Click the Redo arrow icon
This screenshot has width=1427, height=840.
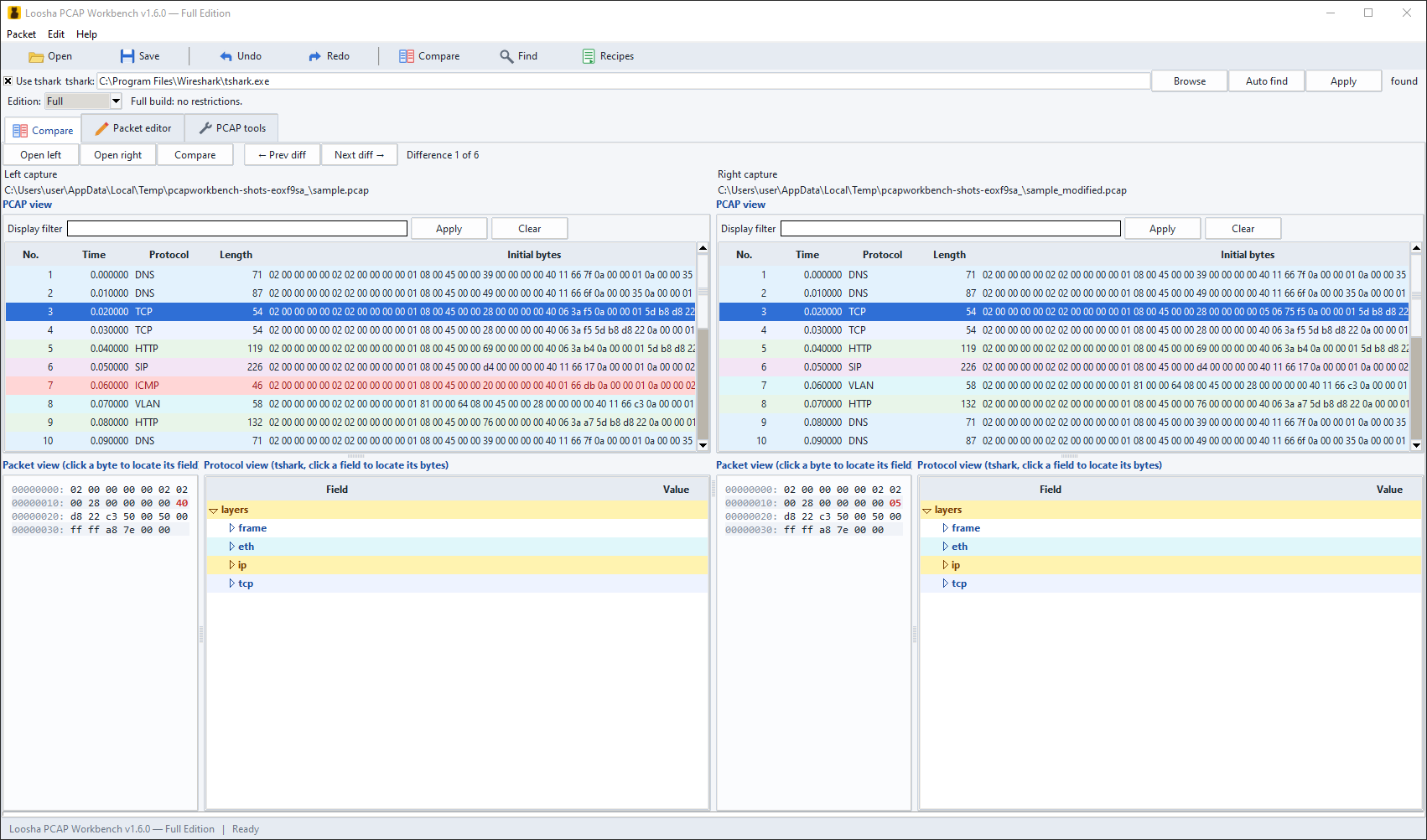click(x=314, y=56)
